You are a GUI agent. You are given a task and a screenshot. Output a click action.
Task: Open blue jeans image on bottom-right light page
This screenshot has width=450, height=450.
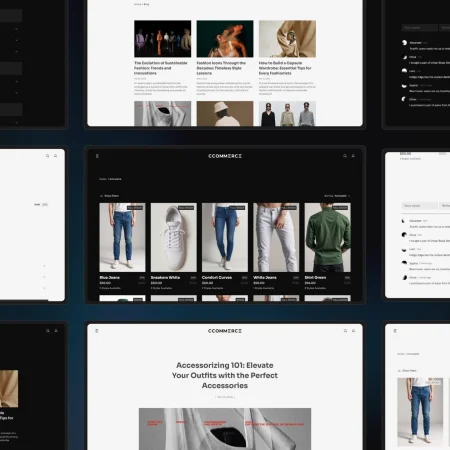pos(420,412)
